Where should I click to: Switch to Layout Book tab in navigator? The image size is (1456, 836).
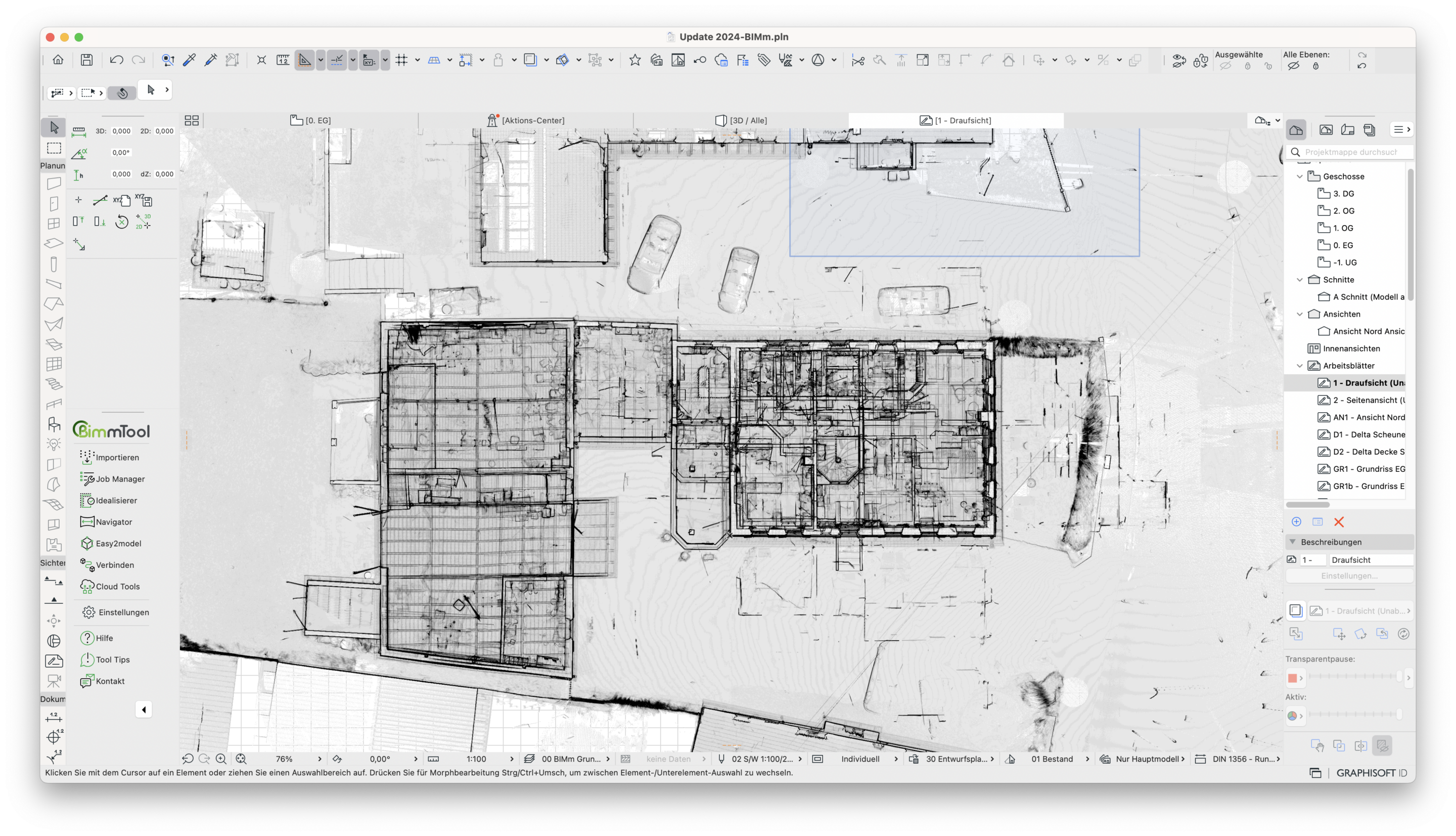(x=1347, y=129)
